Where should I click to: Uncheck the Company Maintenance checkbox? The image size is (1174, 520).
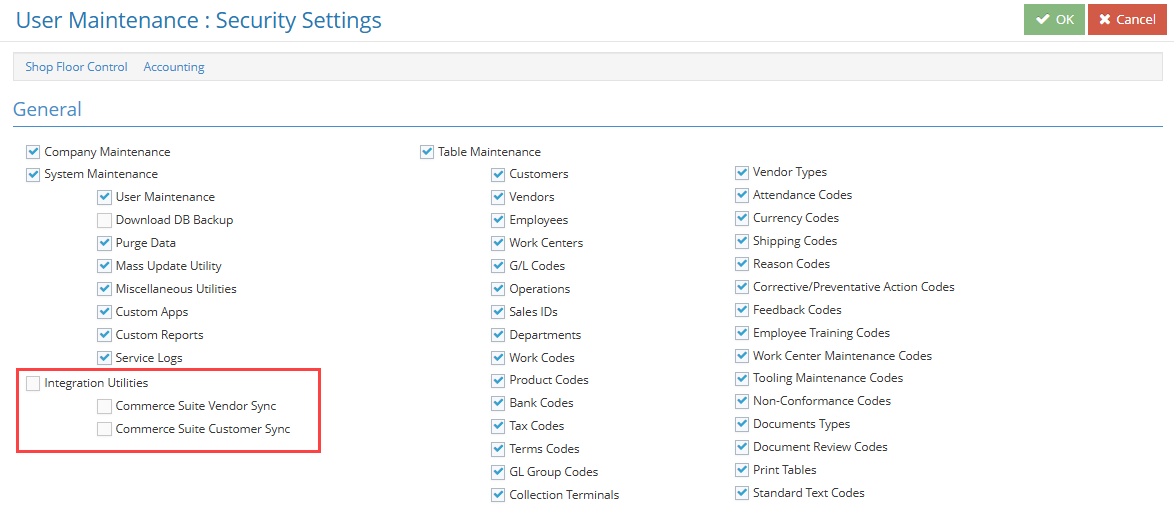click(x=34, y=152)
